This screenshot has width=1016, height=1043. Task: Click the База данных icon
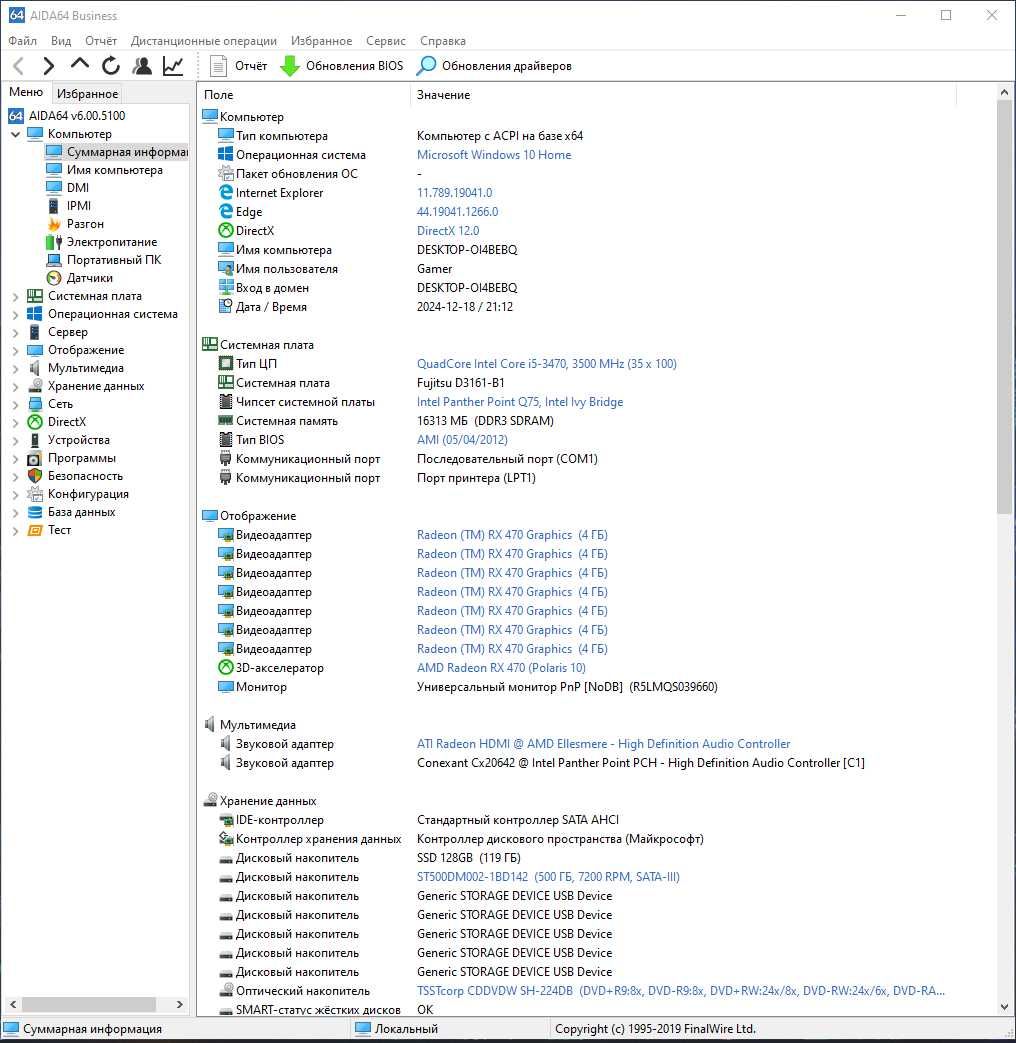[35, 512]
